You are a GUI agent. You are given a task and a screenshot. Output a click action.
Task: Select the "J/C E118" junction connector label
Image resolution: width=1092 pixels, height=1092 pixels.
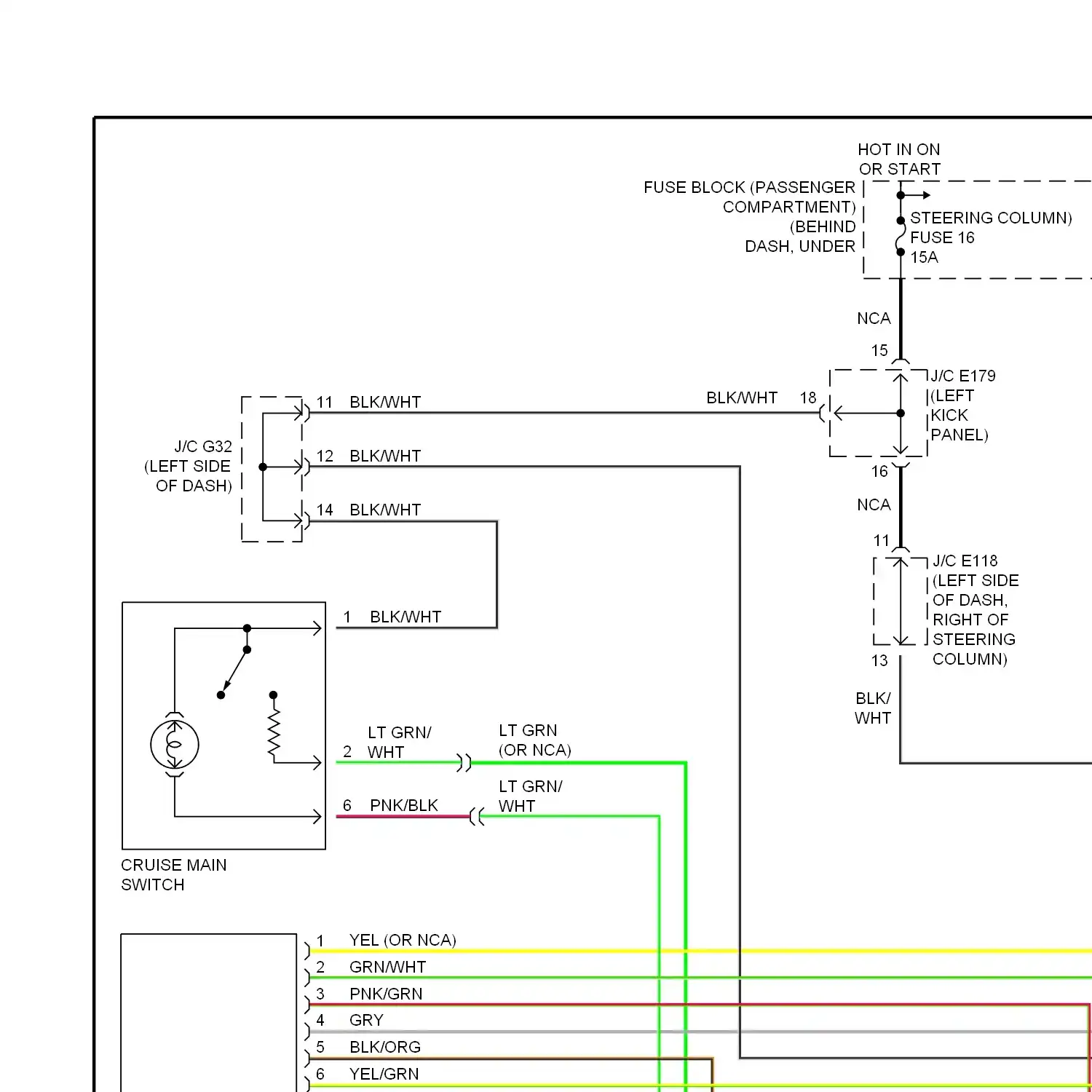point(965,561)
